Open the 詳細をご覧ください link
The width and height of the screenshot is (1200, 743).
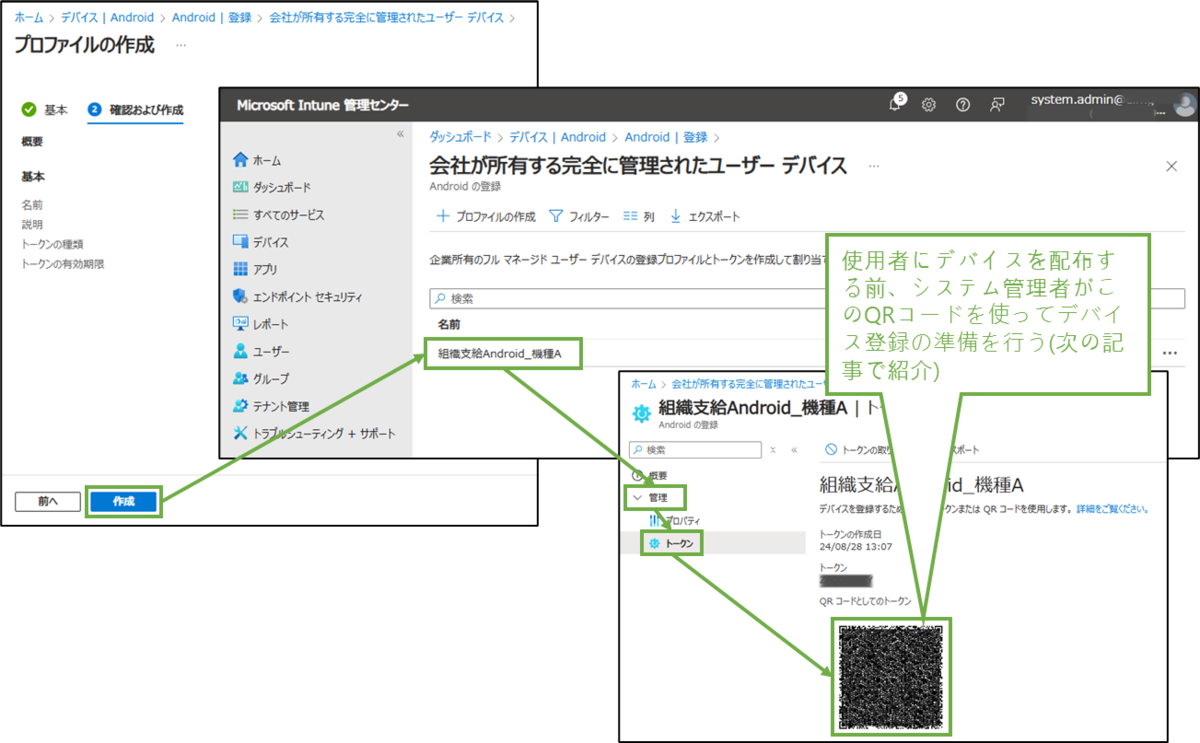(x=1112, y=509)
